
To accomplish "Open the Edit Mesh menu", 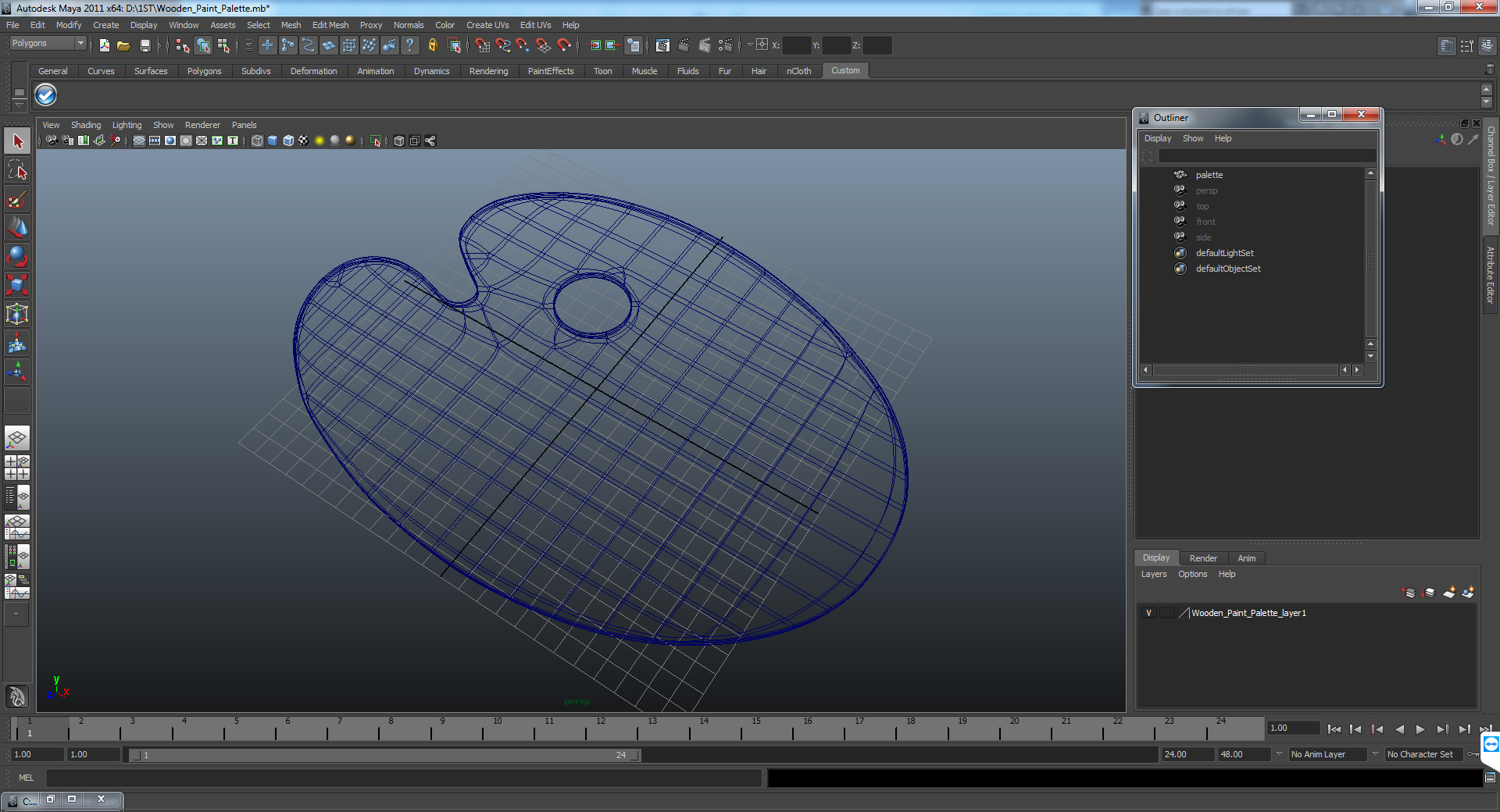I will pyautogui.click(x=330, y=25).
